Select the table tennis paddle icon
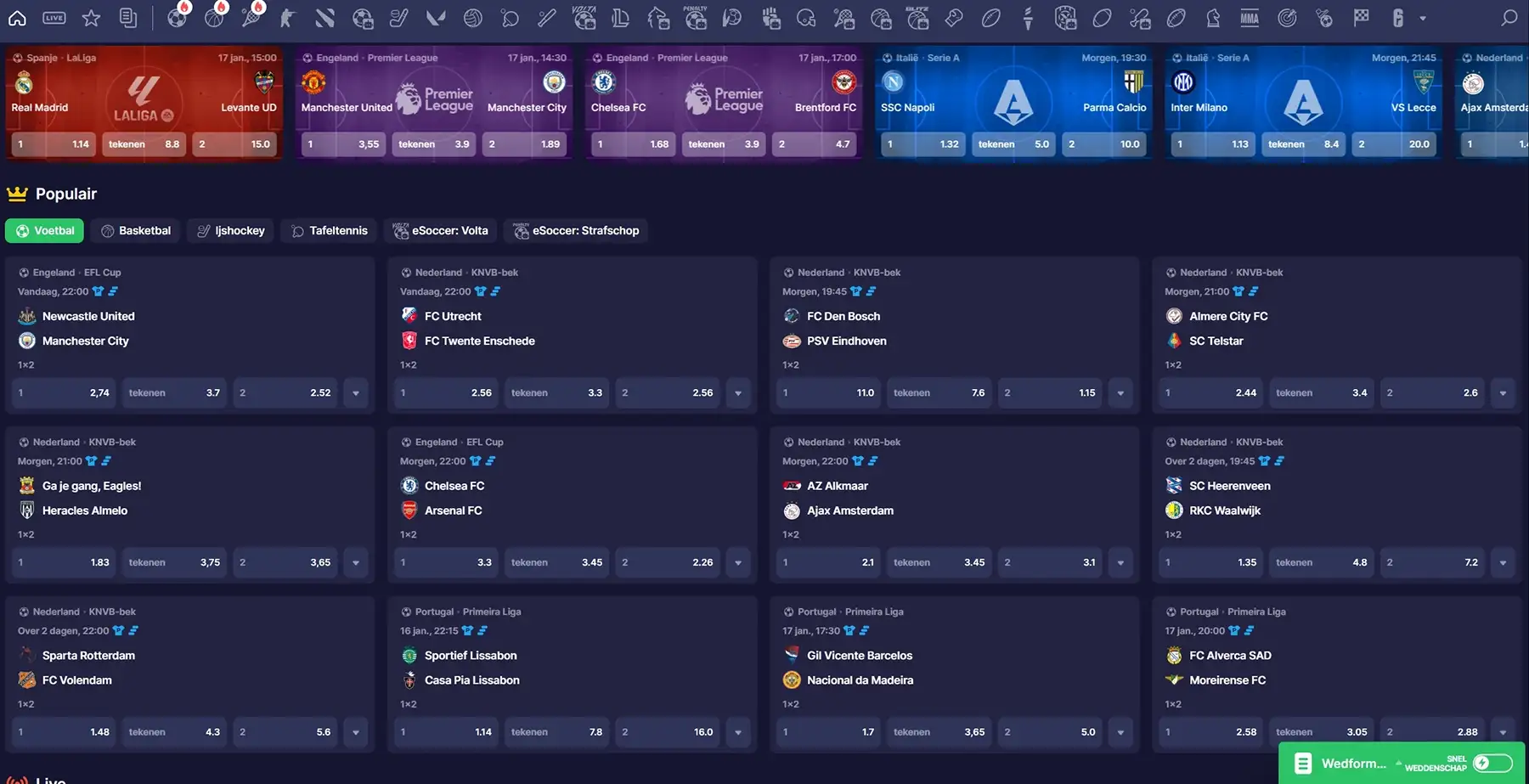This screenshot has height=784, width=1529. click(x=510, y=18)
